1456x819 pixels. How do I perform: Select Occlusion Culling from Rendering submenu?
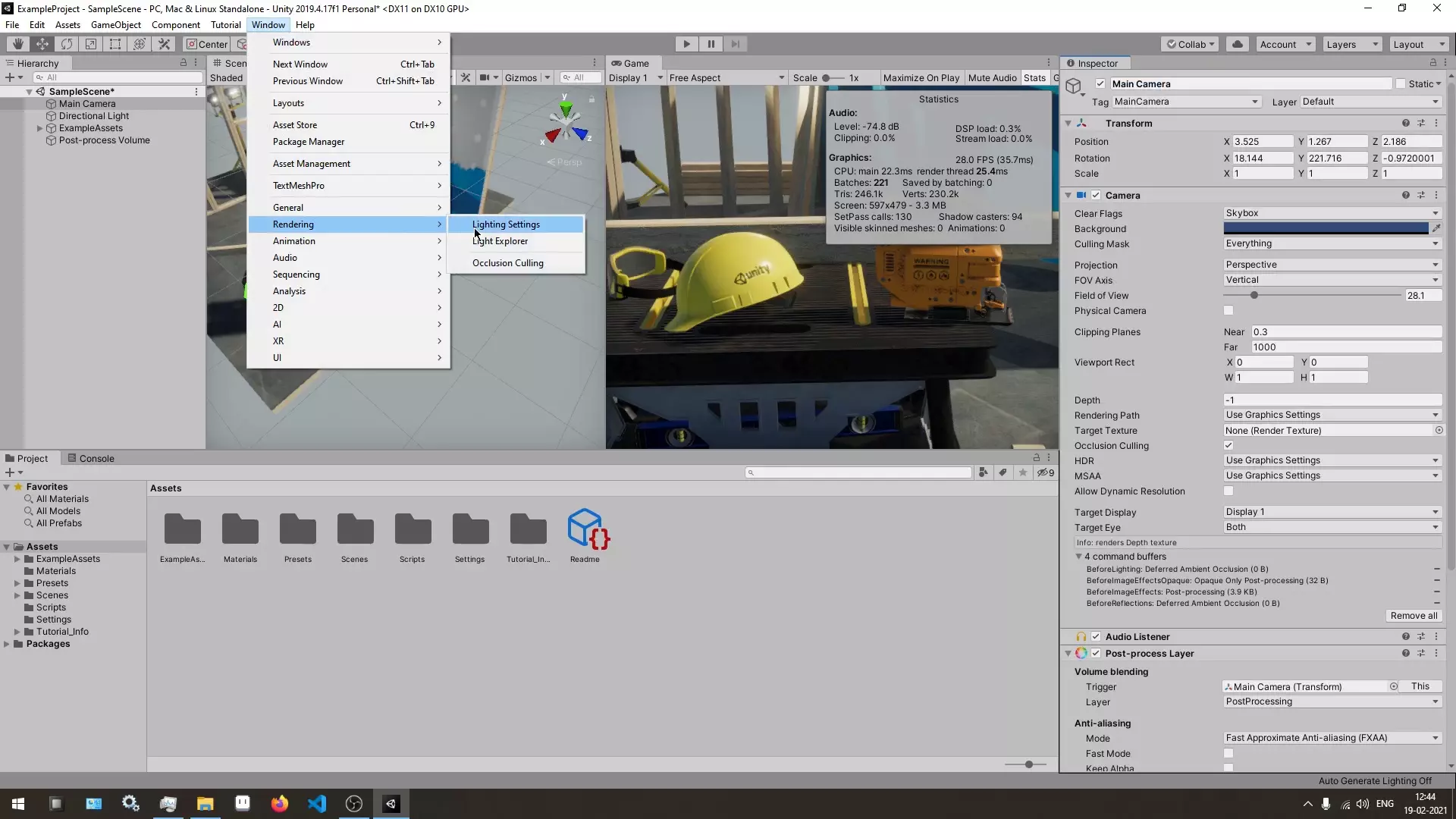click(508, 262)
